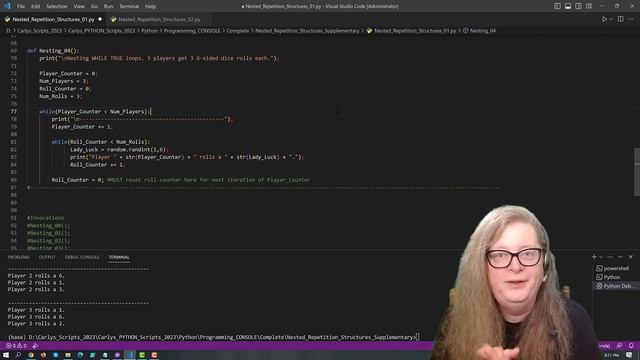Switch to the Nested_Repetition_Structures_01.py tab
Viewport: 640px width, 360px height.
pos(53,19)
